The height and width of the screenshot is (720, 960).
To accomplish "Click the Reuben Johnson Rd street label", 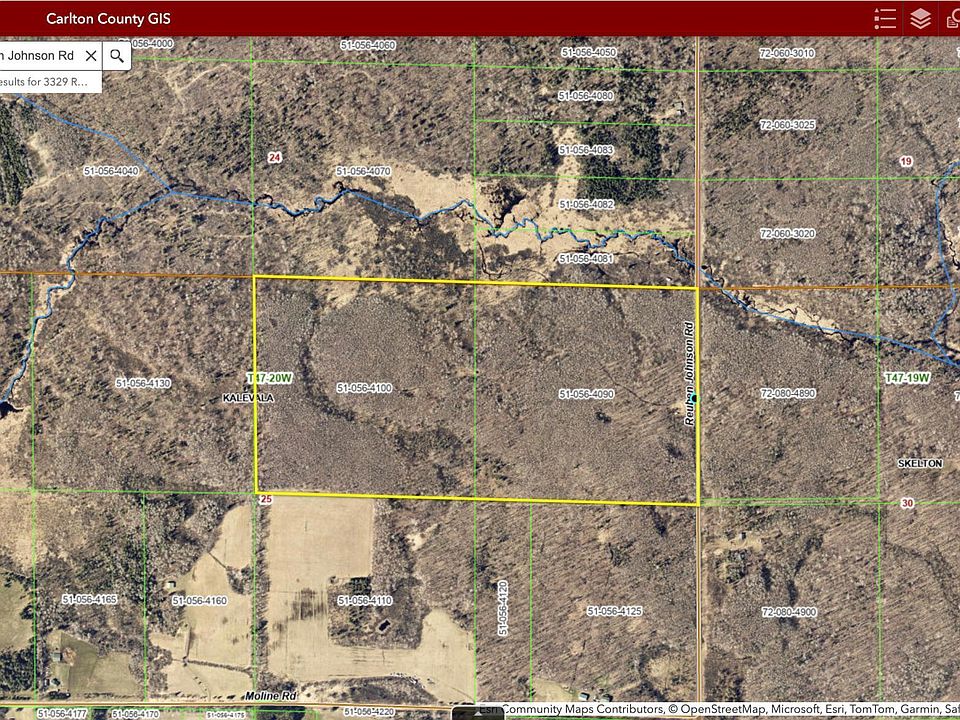I will (690, 373).
